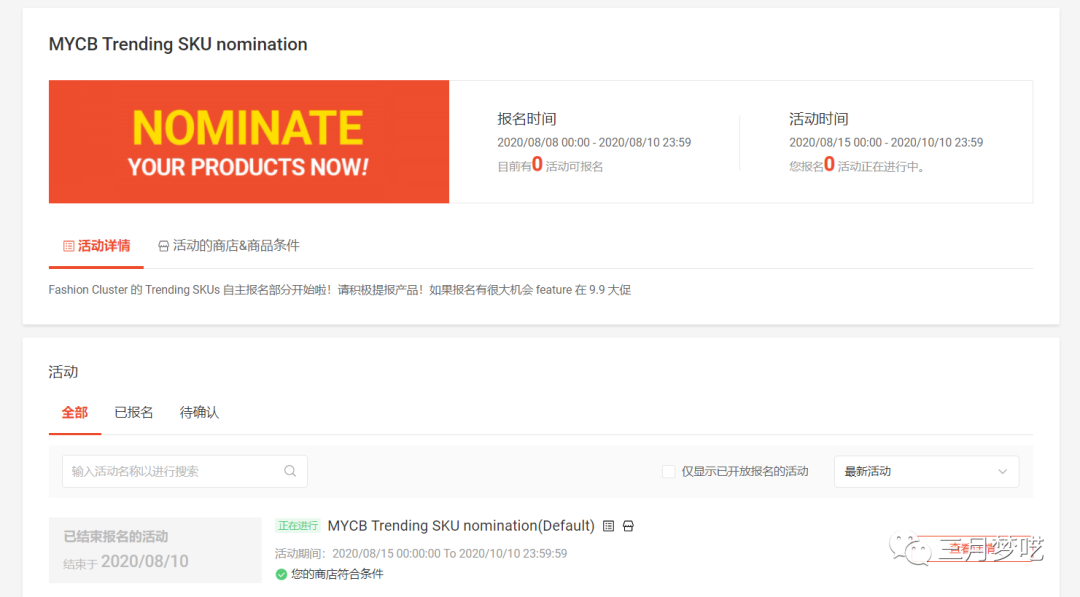The width and height of the screenshot is (1080, 597).
Task: Open the 最新活动 sort dropdown
Action: 925,471
